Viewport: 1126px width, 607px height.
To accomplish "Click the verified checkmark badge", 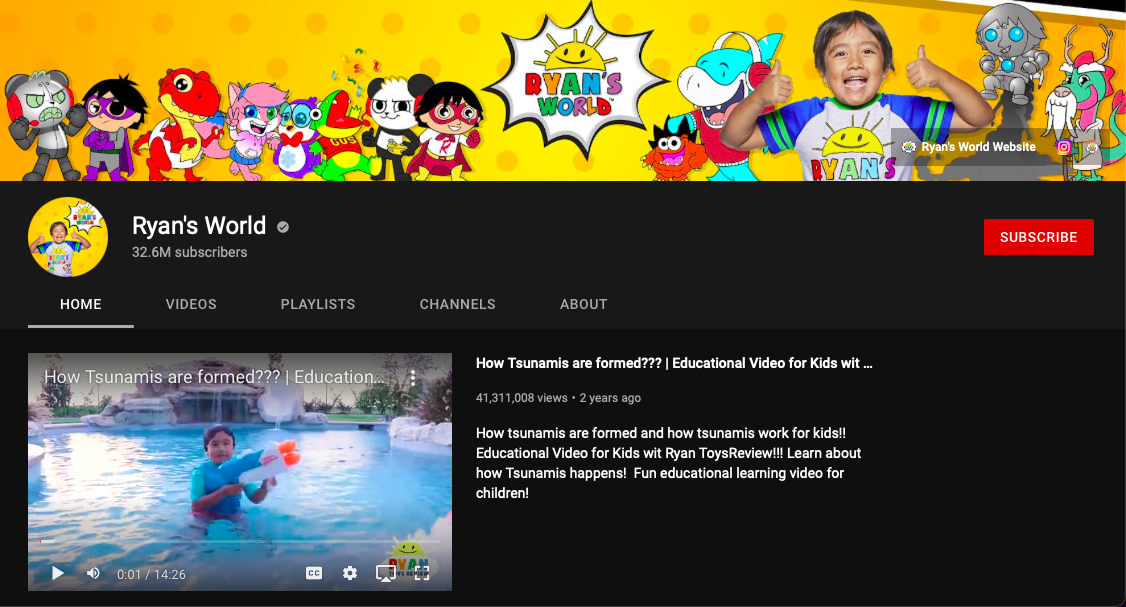I will pyautogui.click(x=283, y=227).
